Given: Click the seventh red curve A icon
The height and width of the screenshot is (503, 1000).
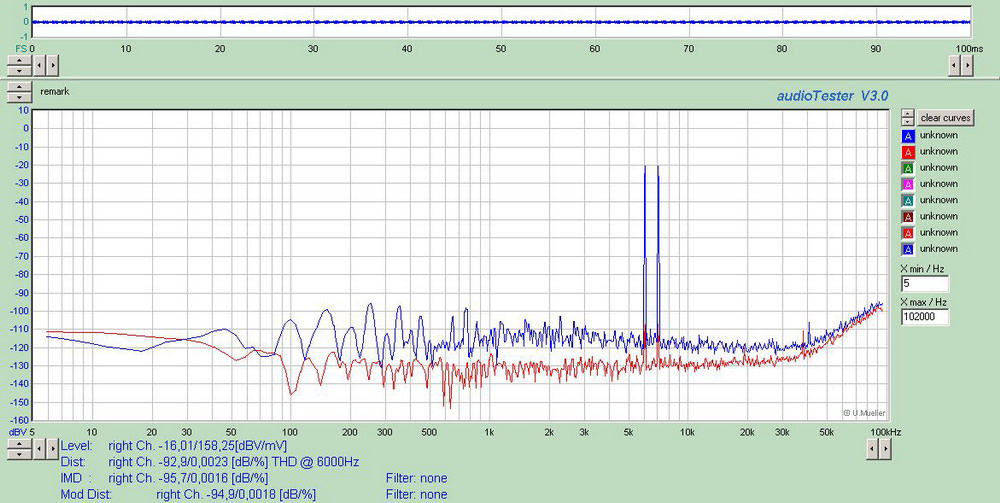Looking at the screenshot, I should (908, 232).
